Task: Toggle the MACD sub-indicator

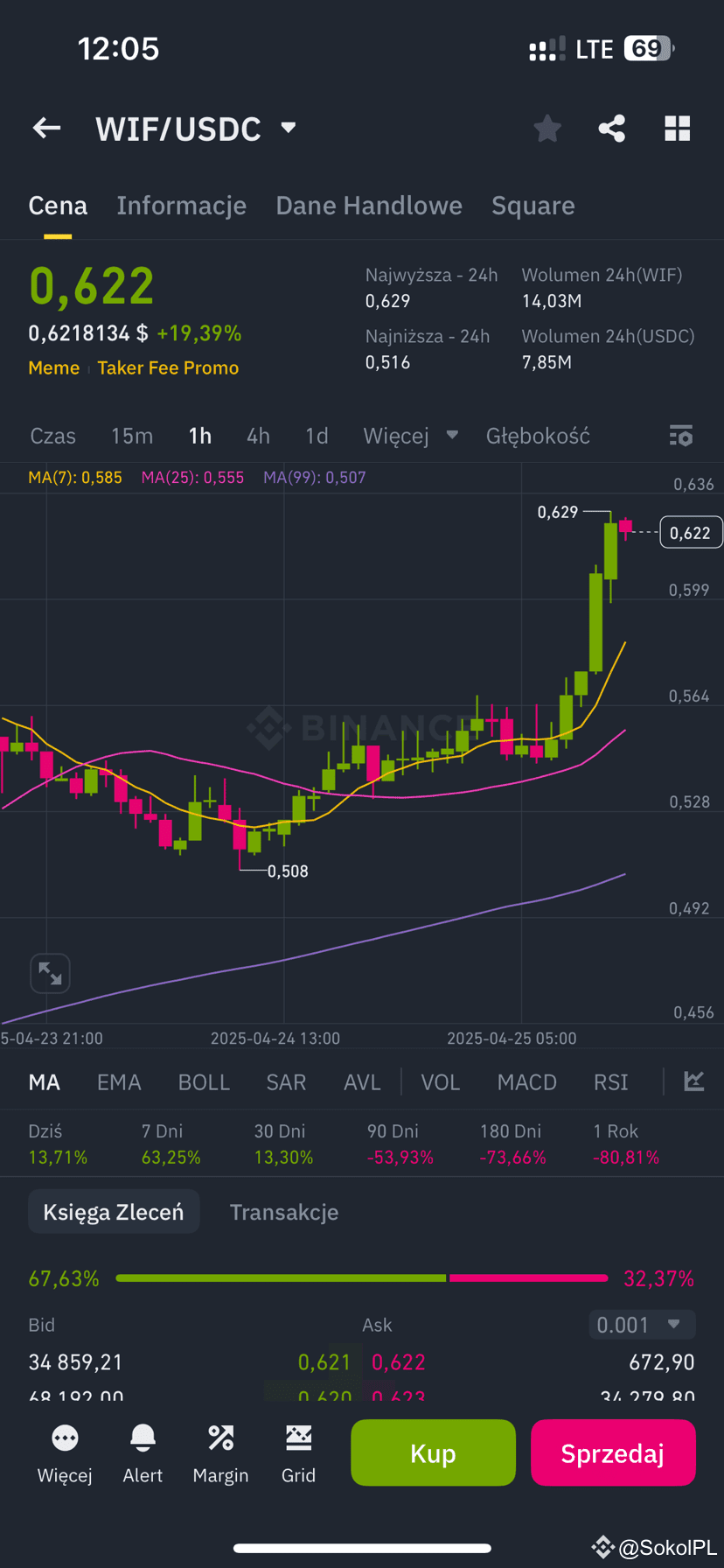Action: 527,1082
